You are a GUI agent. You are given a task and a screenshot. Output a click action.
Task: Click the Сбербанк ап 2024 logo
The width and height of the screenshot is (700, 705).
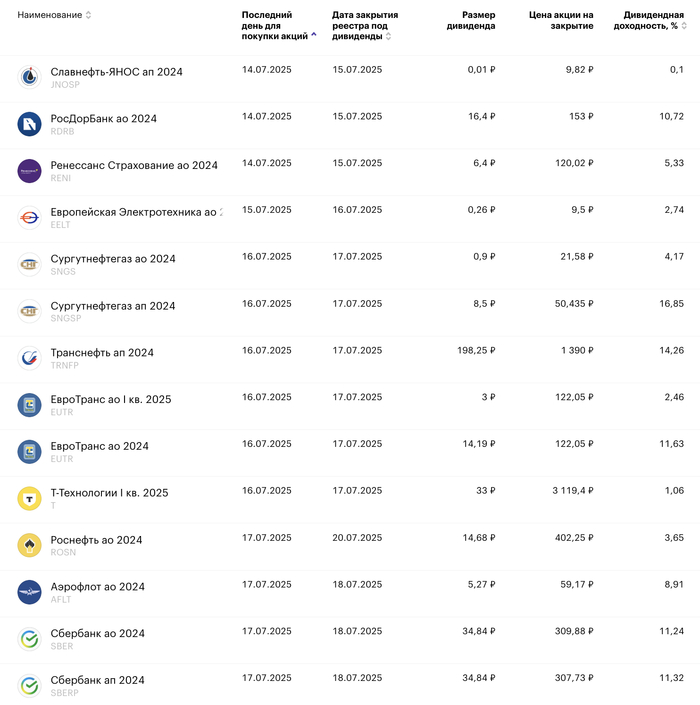29,686
